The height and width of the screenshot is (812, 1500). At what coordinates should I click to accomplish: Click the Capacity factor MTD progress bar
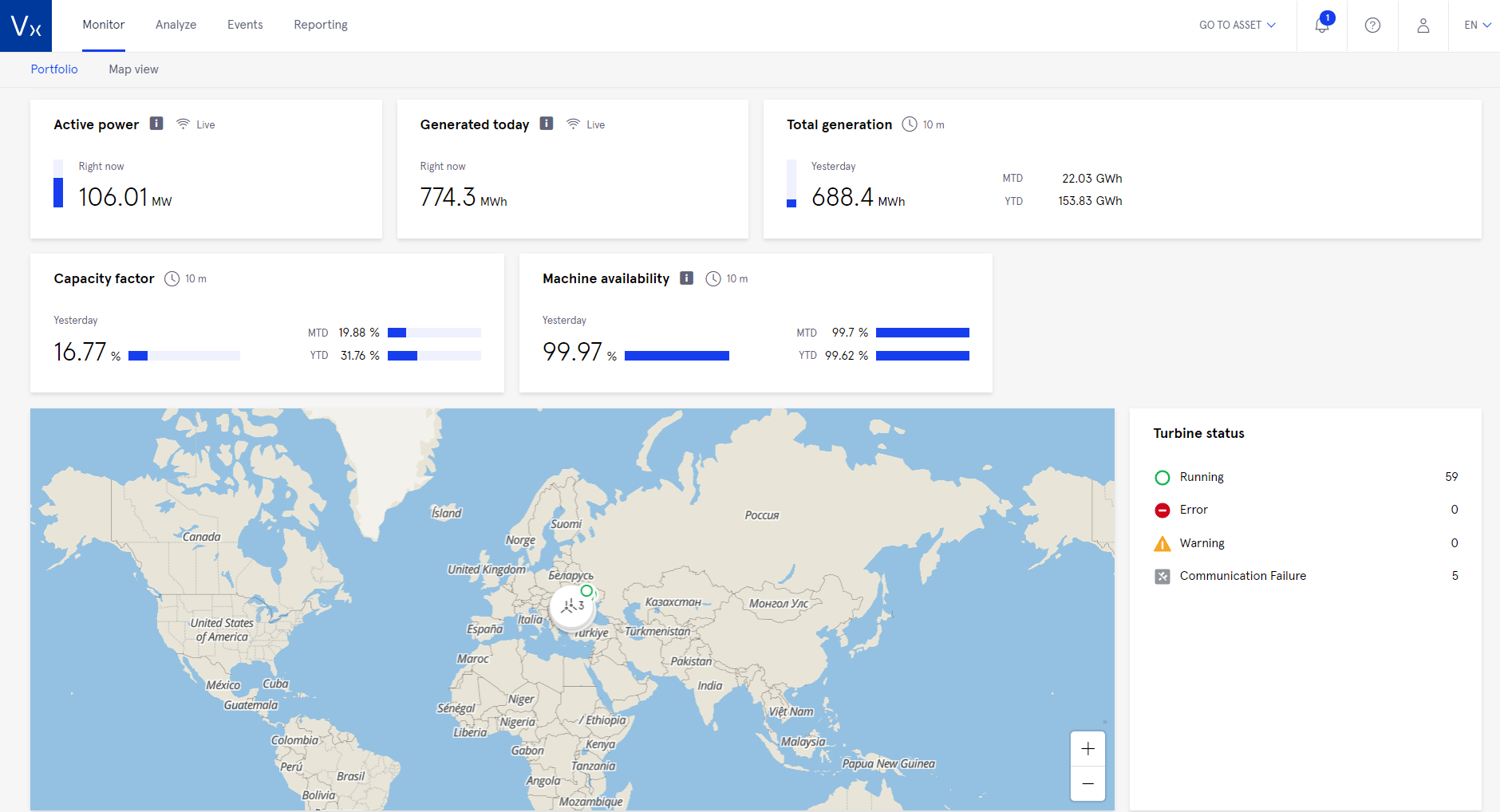tap(434, 333)
